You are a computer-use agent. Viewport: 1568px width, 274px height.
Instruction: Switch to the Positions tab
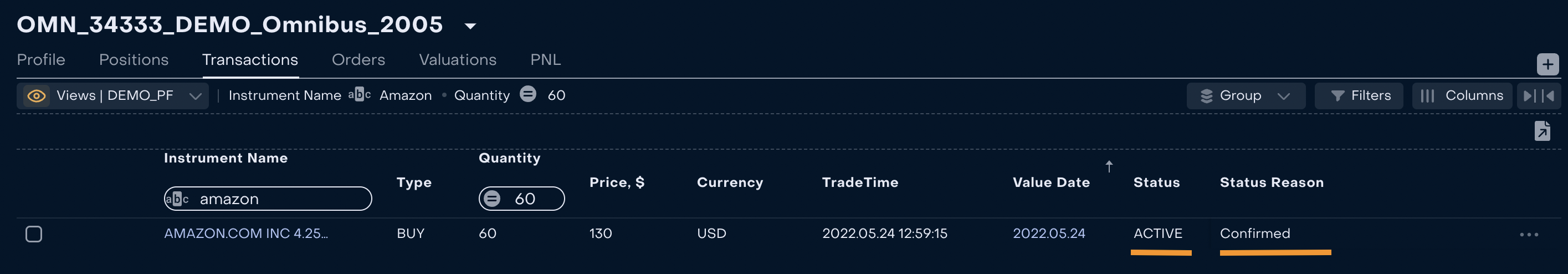point(134,60)
